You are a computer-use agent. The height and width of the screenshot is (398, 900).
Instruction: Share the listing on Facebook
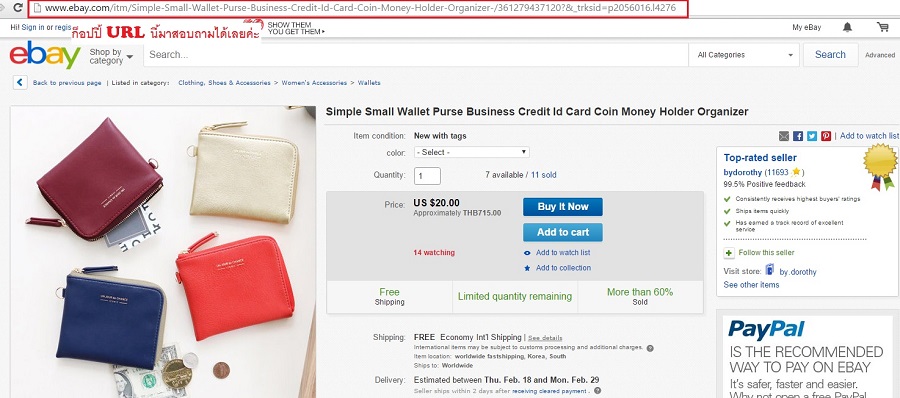[x=798, y=136]
